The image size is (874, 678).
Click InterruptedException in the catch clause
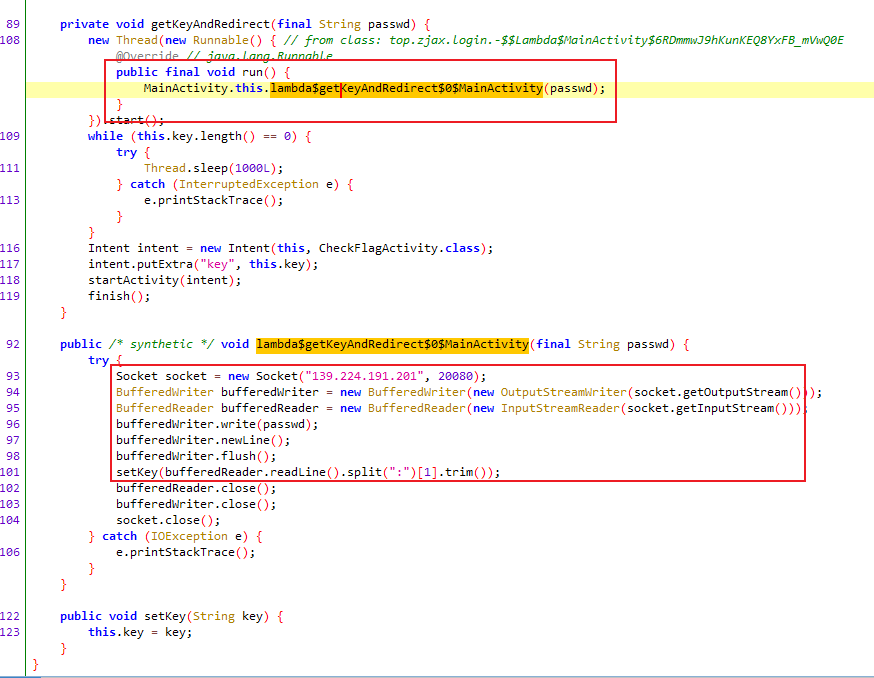coord(249,184)
